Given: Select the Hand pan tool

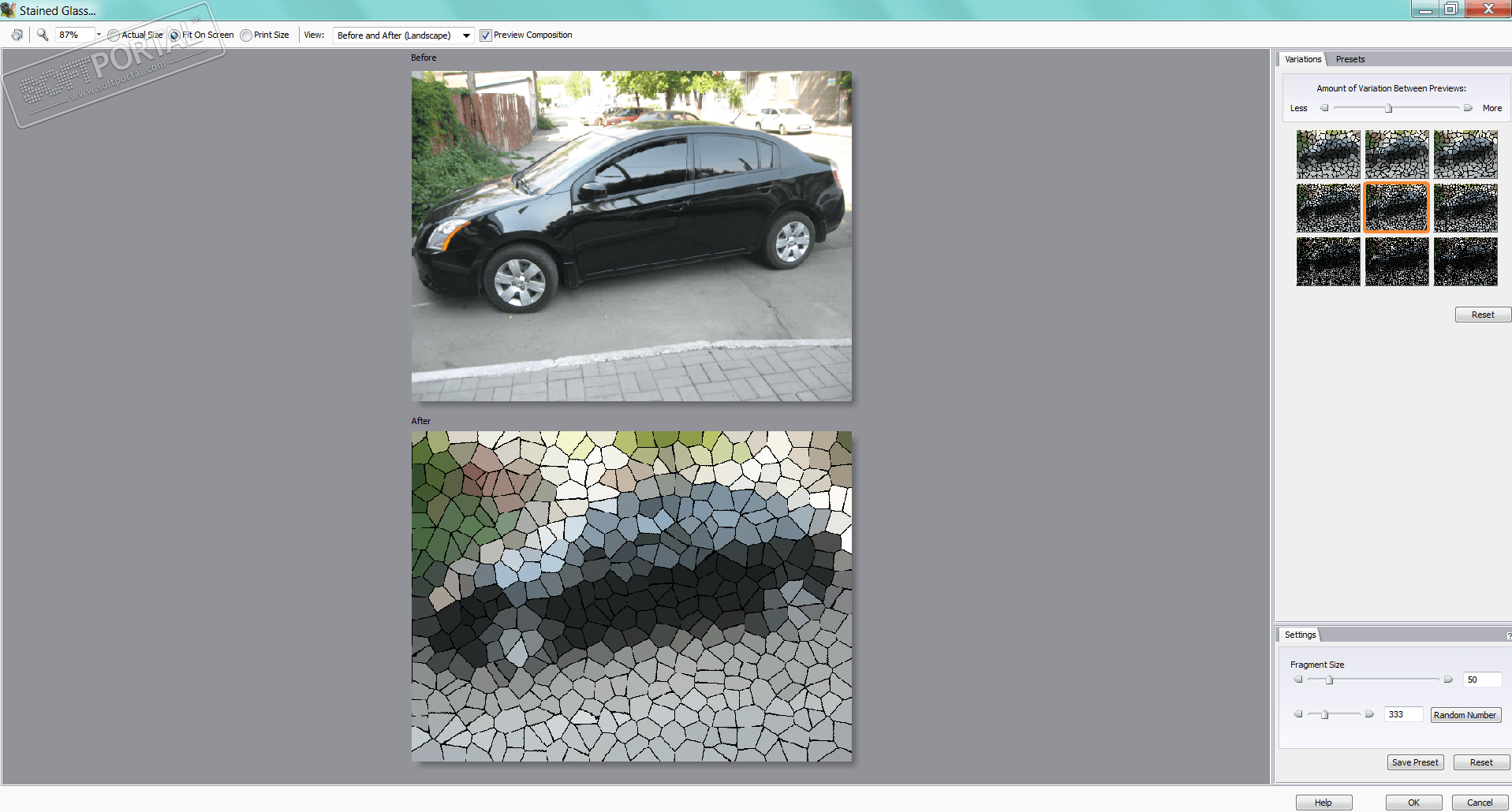Looking at the screenshot, I should pos(17,35).
